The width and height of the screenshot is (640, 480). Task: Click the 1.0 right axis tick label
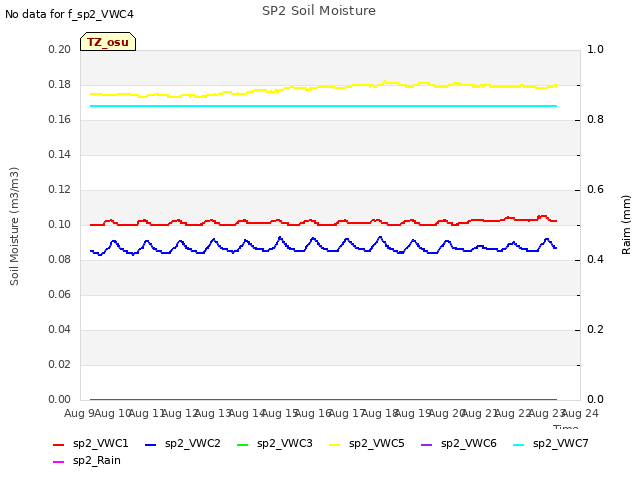(x=595, y=49)
